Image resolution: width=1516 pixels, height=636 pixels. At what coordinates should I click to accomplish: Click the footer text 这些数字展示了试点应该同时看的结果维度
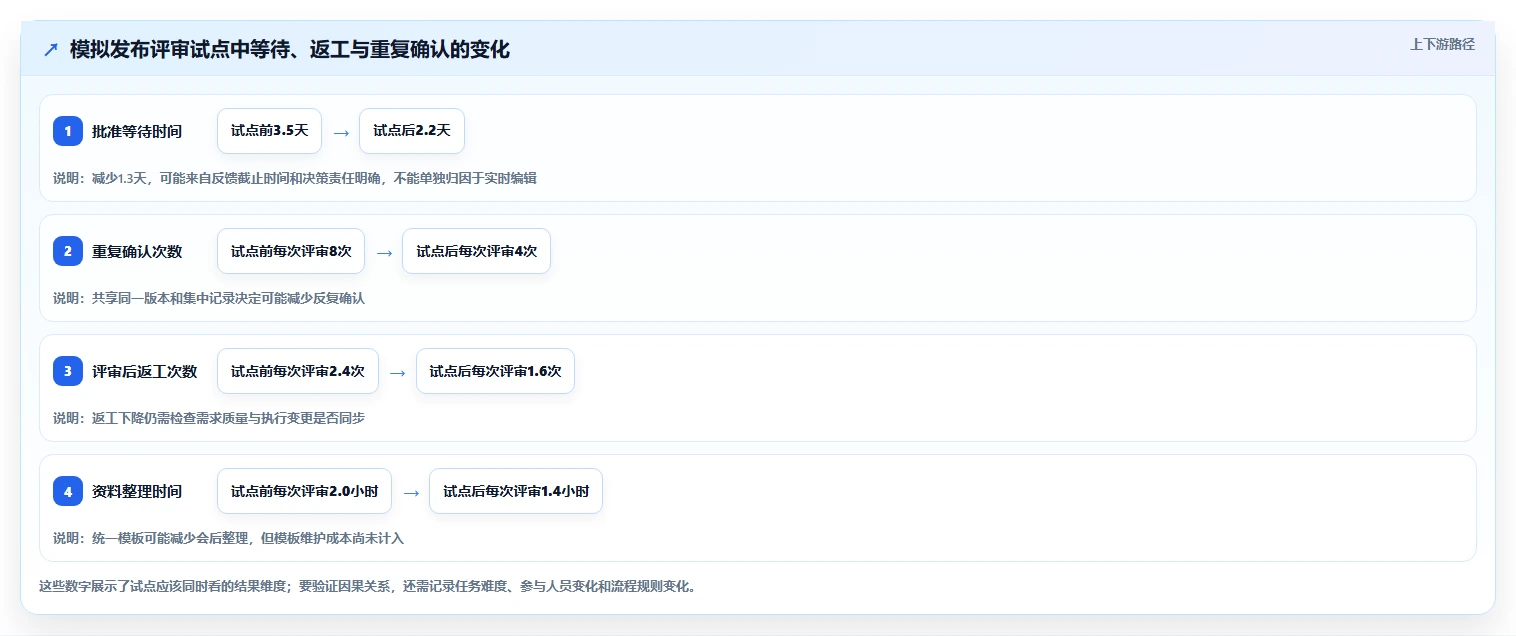pyautogui.click(x=367, y=586)
